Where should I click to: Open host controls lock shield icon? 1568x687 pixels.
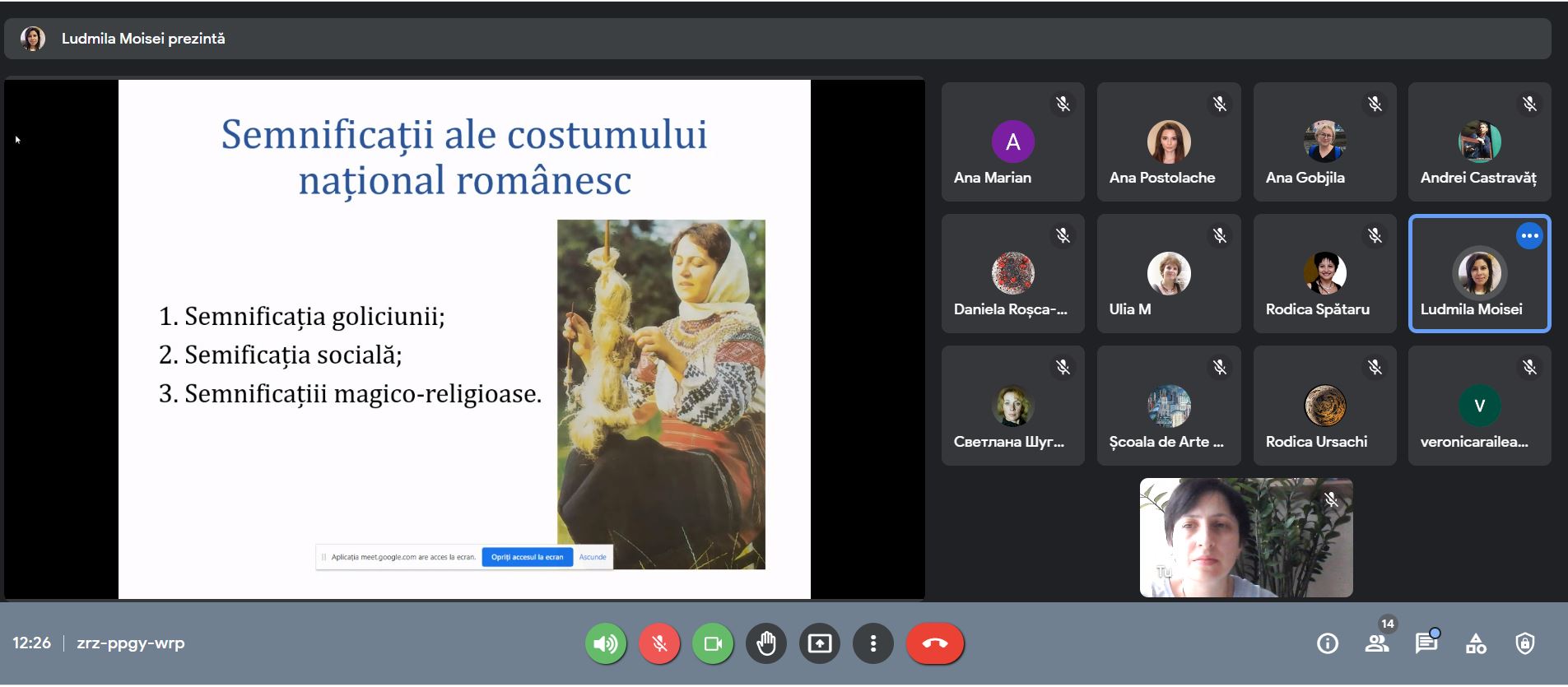1525,643
